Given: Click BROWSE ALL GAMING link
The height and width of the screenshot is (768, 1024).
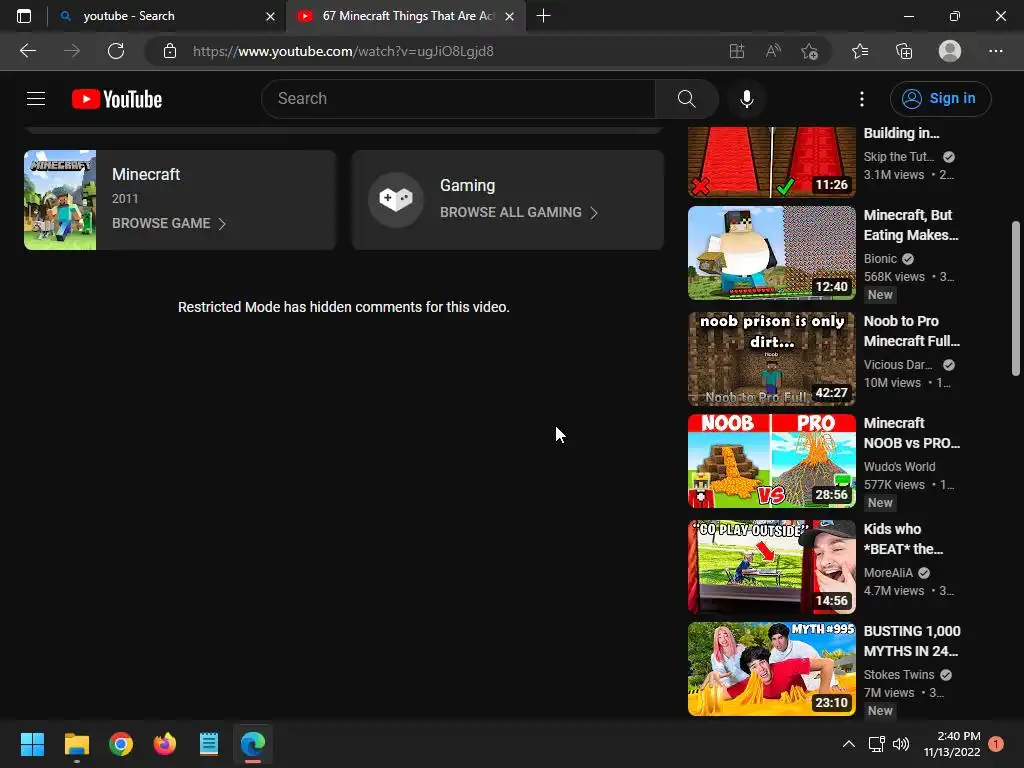Looking at the screenshot, I should tap(511, 212).
